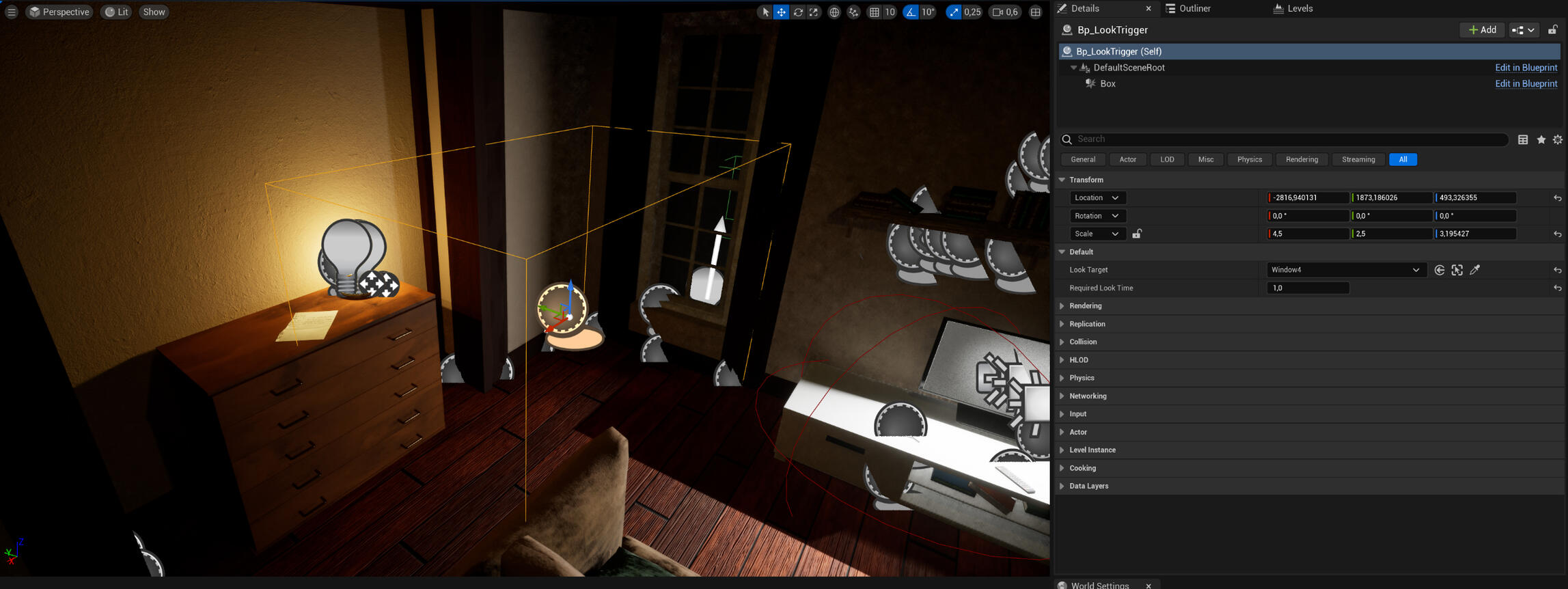
Task: Switch to the Outliner tab
Action: [1194, 9]
